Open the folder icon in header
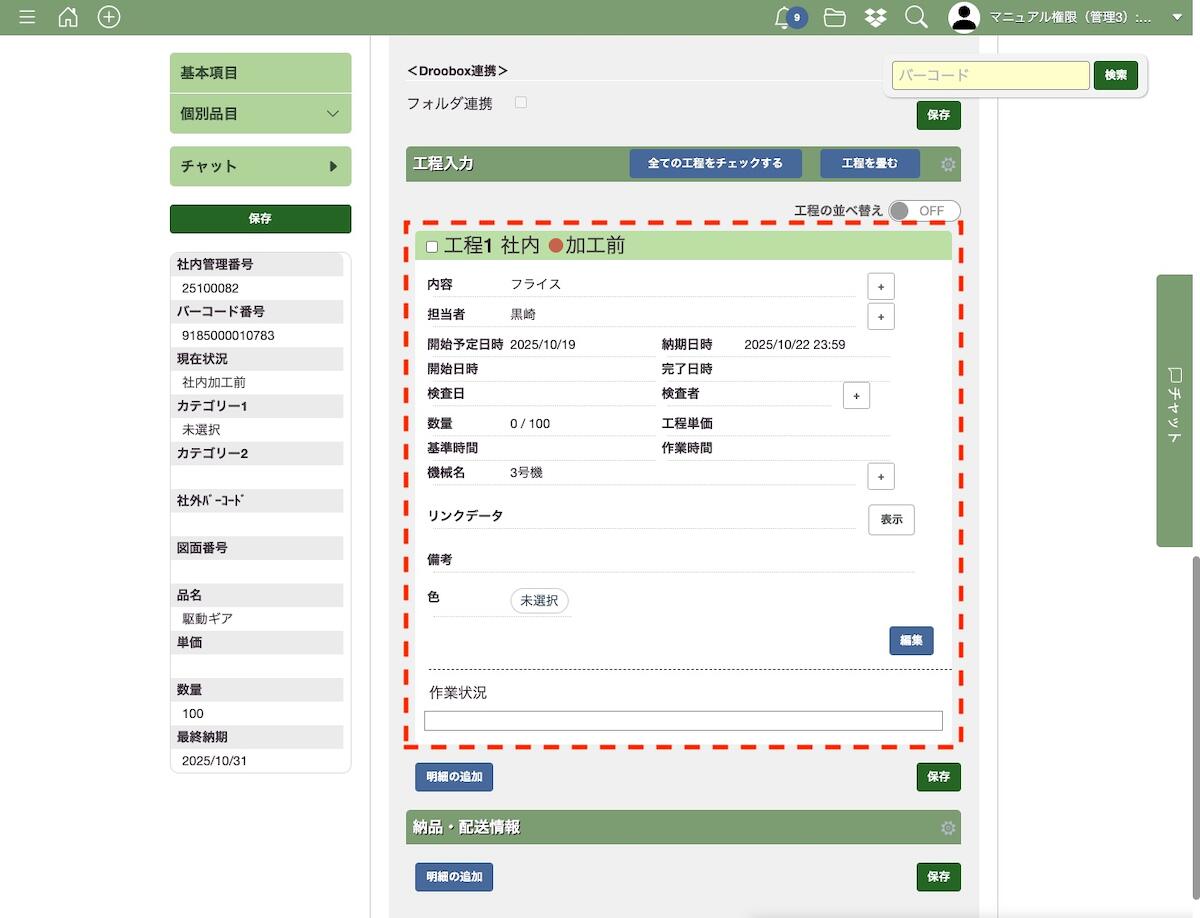1200x918 pixels. click(835, 17)
